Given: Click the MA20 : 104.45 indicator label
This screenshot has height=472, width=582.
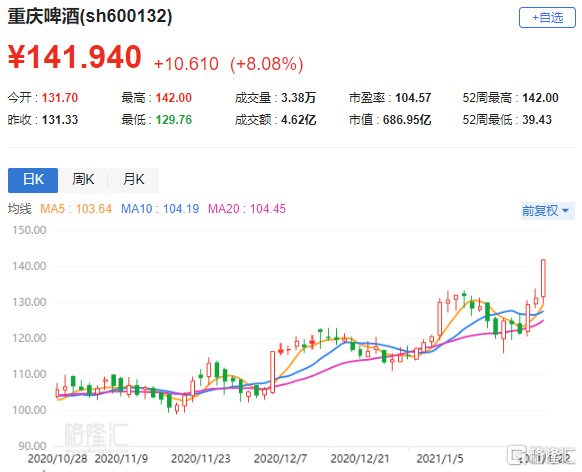Looking at the screenshot, I should (247, 209).
